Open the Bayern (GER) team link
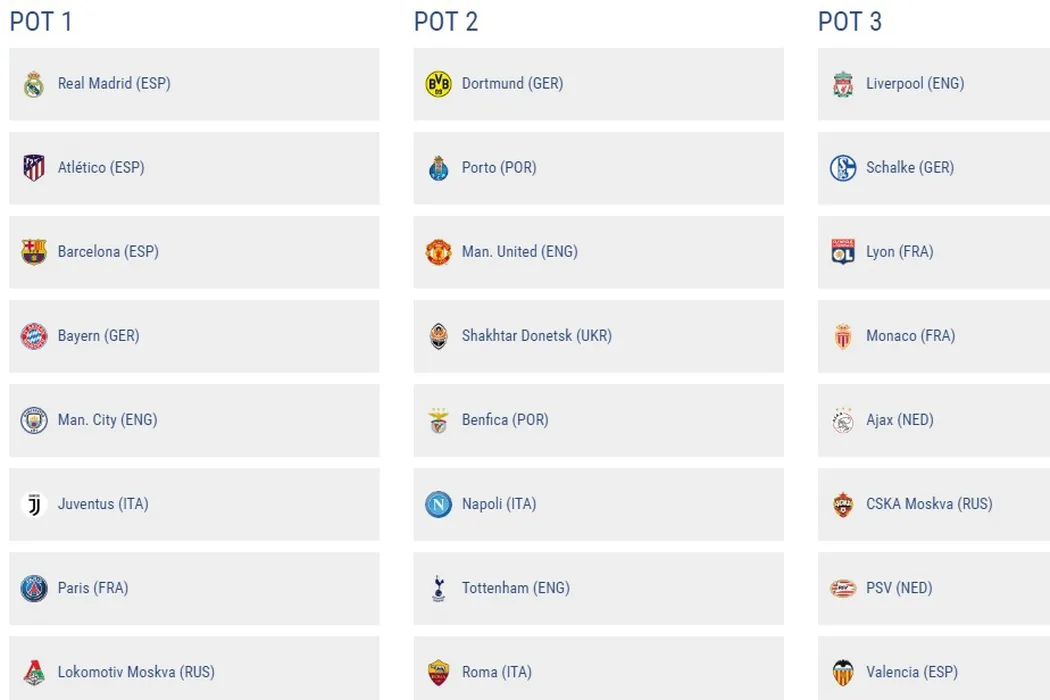 click(x=98, y=336)
